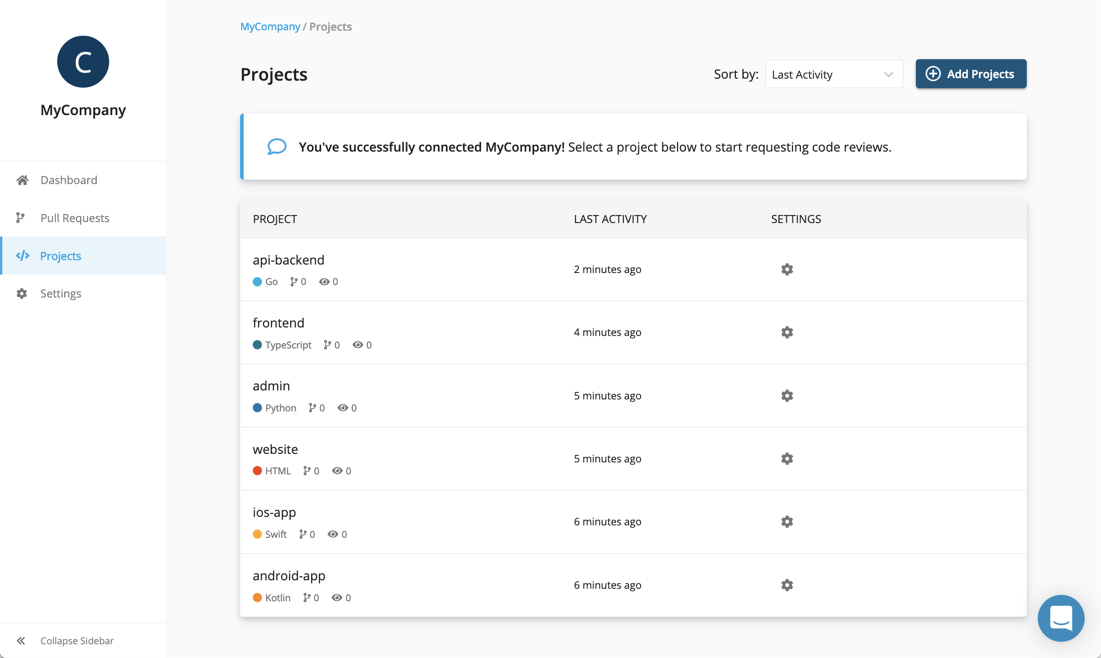Image resolution: width=1101 pixels, height=658 pixels.
Task: Expand the Sort by Last Activity dropdown
Action: (x=833, y=74)
